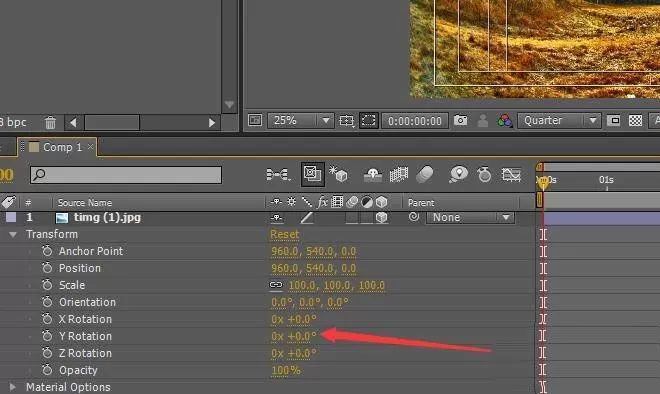
Task: Open the Graph Editor icon
Action: [x=511, y=174]
